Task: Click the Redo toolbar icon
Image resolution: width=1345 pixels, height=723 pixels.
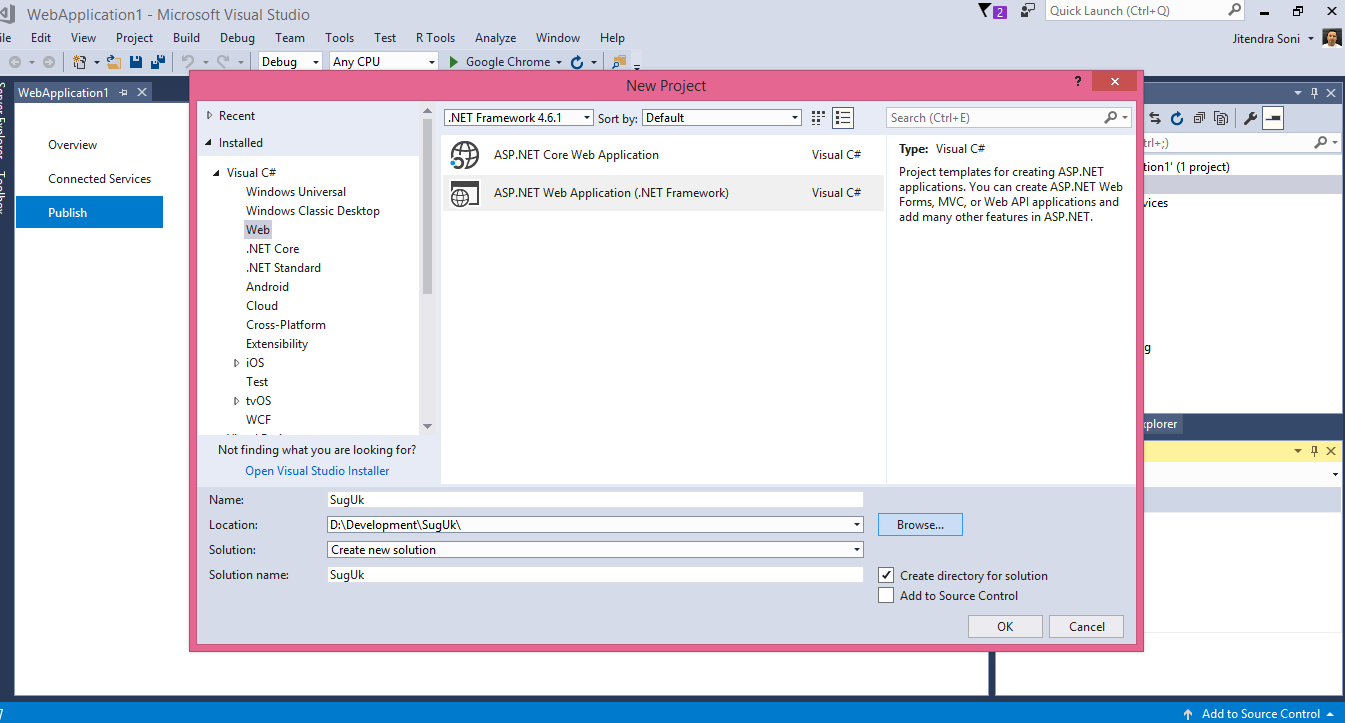Action: coord(225,62)
